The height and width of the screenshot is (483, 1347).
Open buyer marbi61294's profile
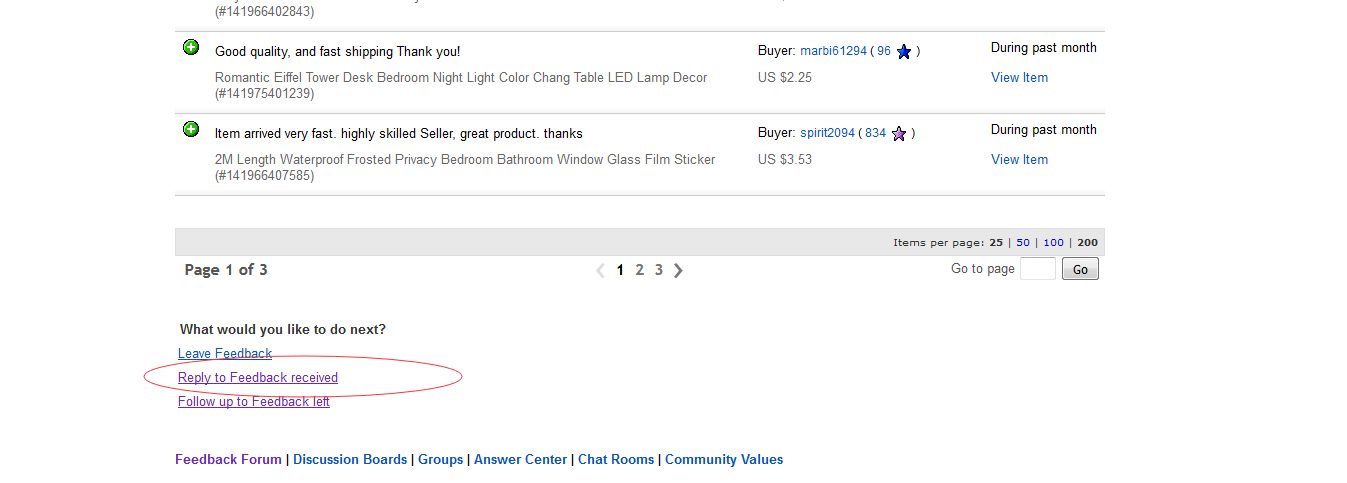point(833,51)
